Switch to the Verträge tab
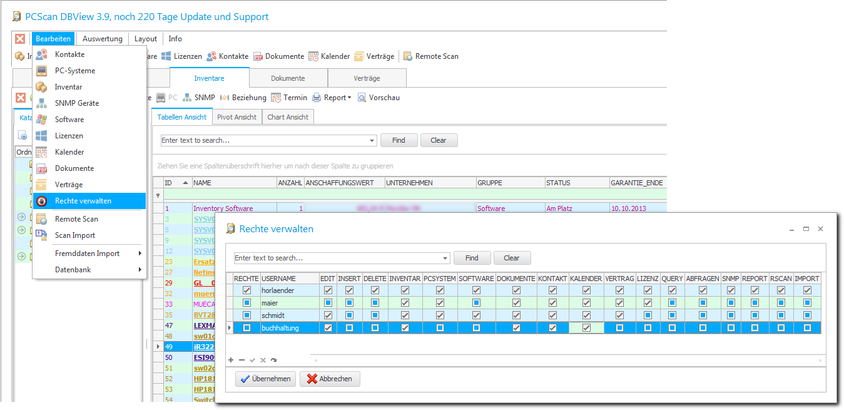Image resolution: width=844 pixels, height=410 pixels. (x=367, y=78)
